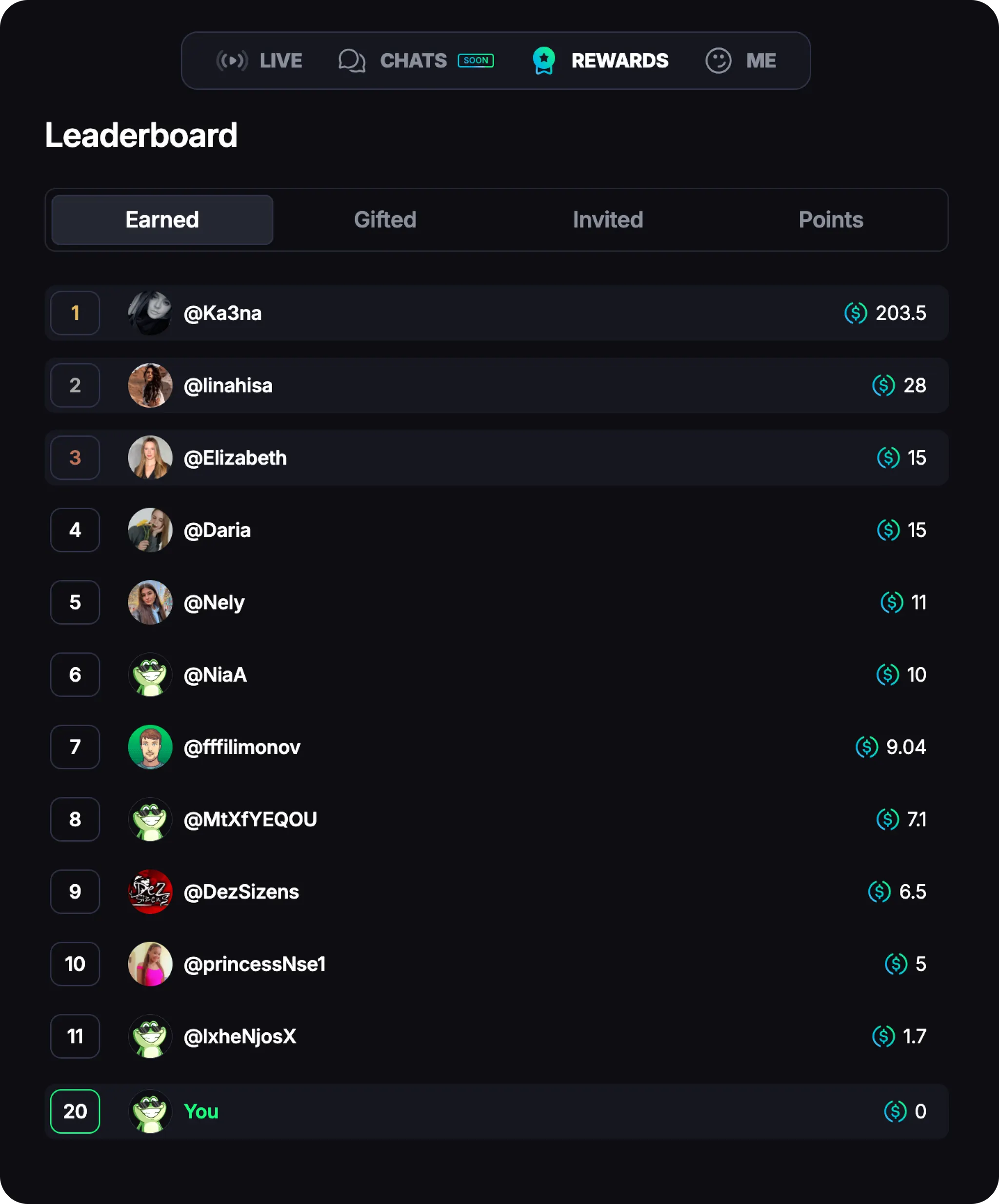Click the Chats speech bubble icon
Viewport: 999px width, 1204px height.
(352, 60)
